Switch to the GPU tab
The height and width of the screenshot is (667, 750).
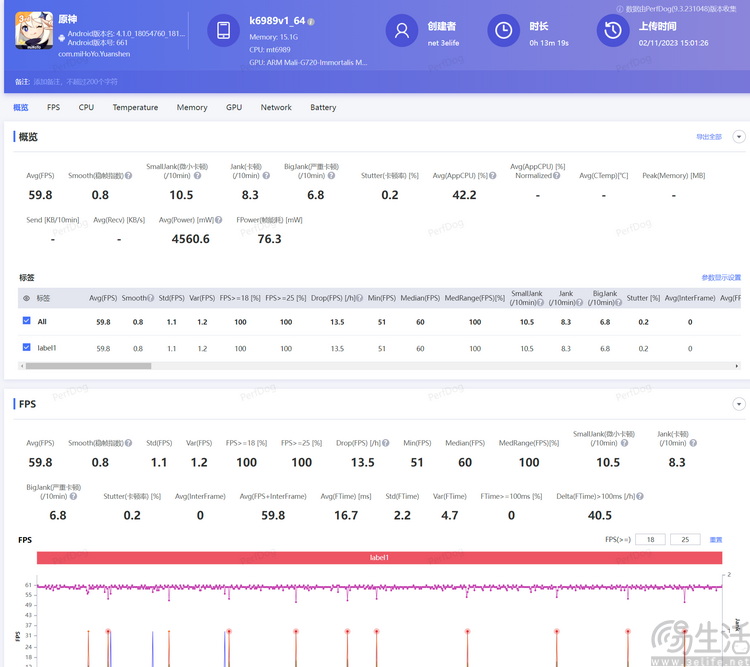click(234, 107)
